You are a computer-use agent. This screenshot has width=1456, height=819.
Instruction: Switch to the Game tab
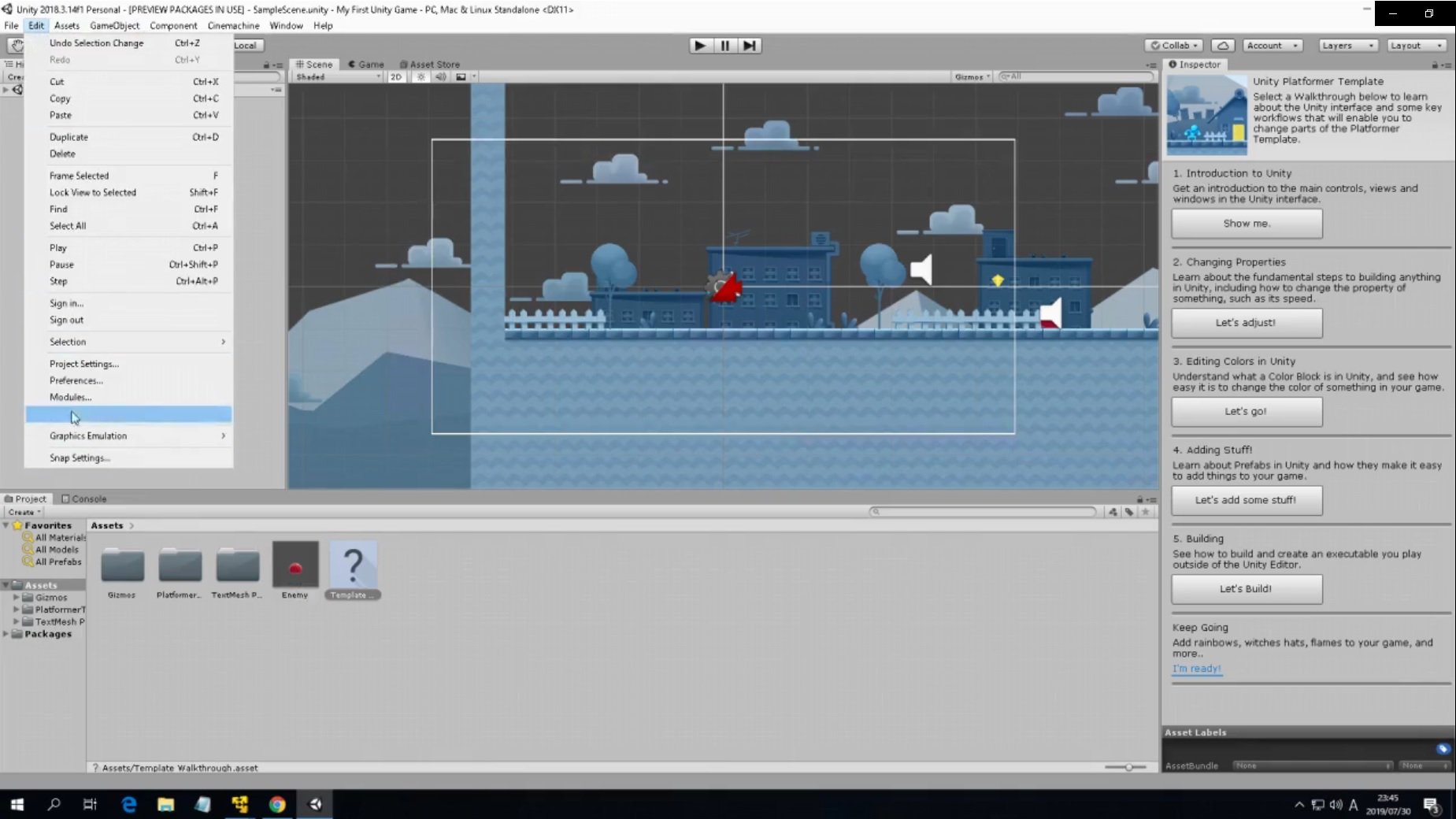[x=366, y=65]
